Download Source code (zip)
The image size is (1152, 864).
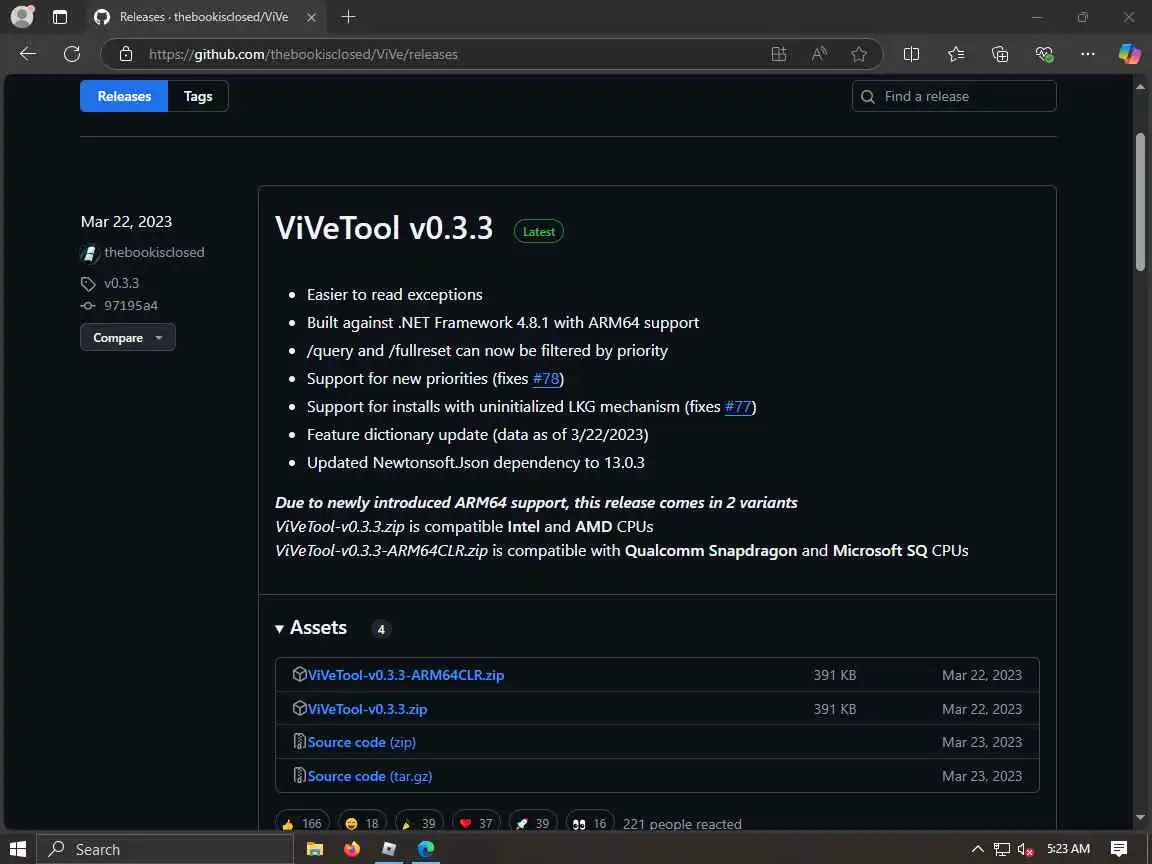tap(361, 742)
